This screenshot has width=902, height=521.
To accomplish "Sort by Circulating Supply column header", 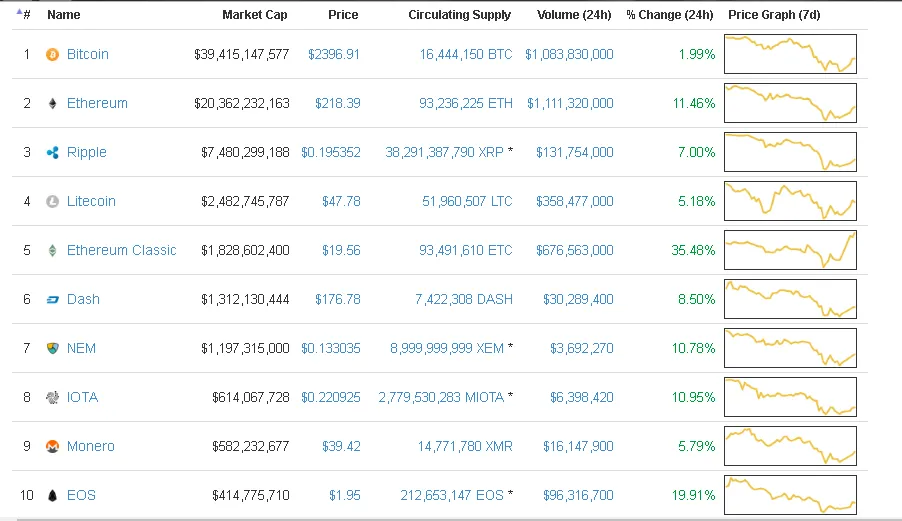I will click(x=460, y=15).
